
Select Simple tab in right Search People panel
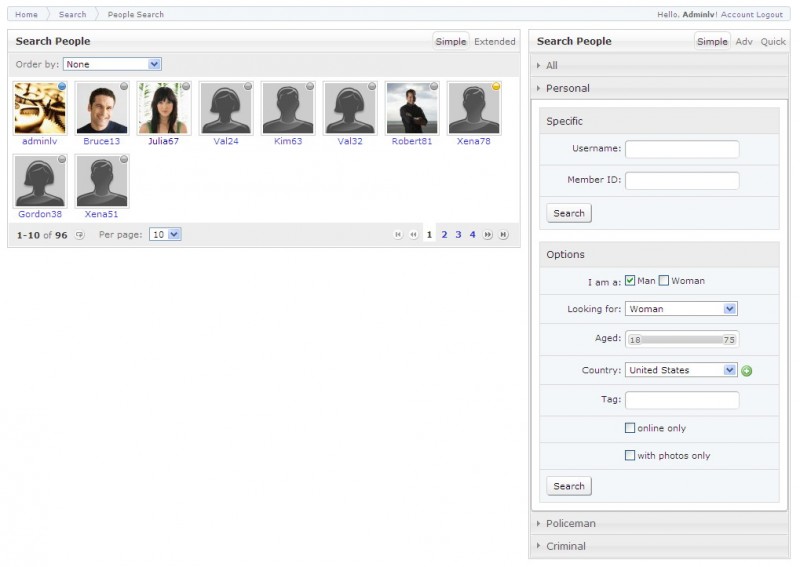(712, 41)
